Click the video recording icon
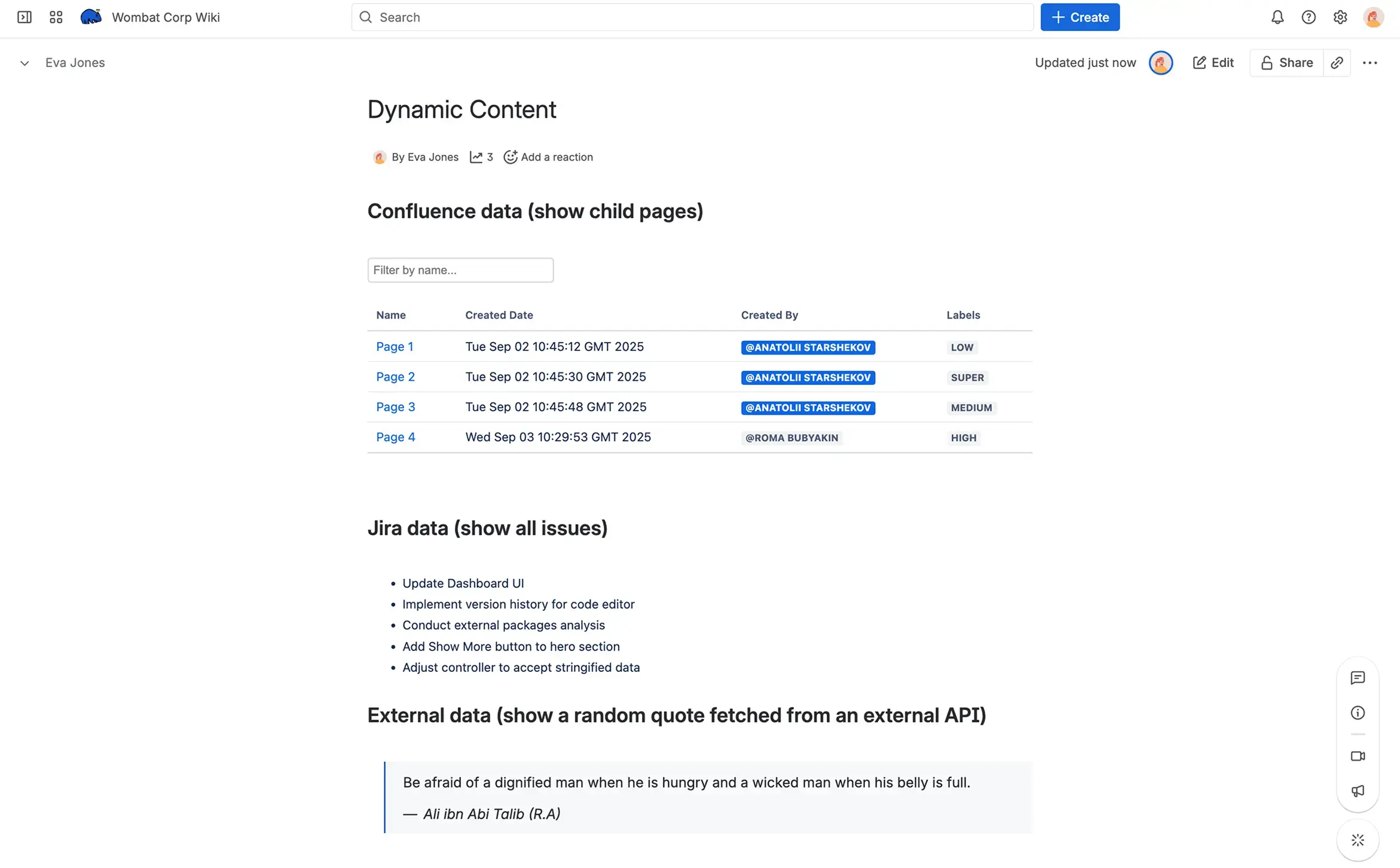This screenshot has width=1400, height=868. coord(1358,756)
